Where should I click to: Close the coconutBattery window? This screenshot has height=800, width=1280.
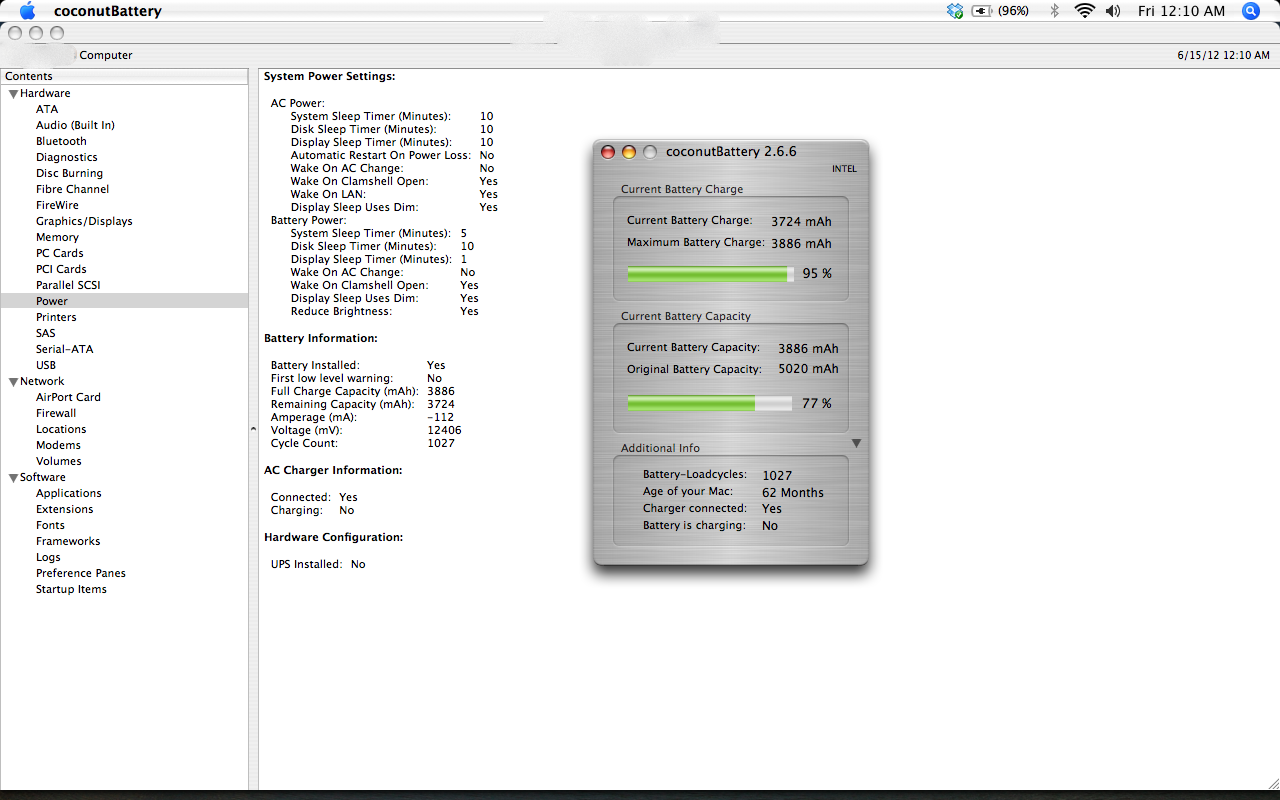coord(607,152)
